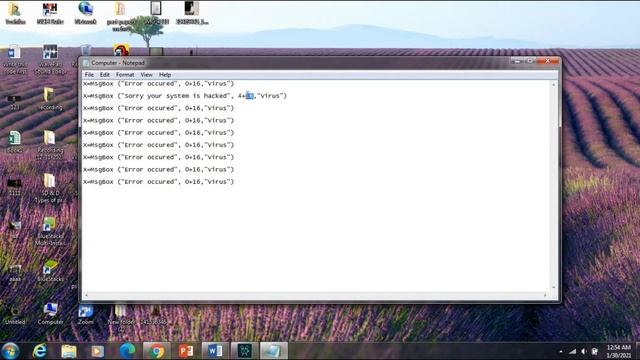Image resolution: width=640 pixels, height=360 pixels.
Task: Select the '1111' desktop file
Action: (x=14, y=187)
